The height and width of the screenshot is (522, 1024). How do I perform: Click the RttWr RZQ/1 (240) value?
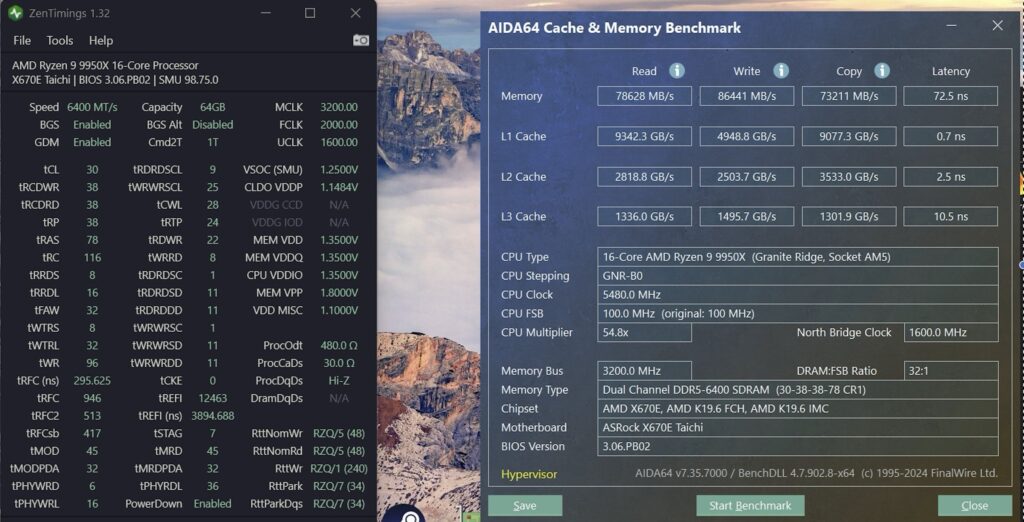[338, 469]
